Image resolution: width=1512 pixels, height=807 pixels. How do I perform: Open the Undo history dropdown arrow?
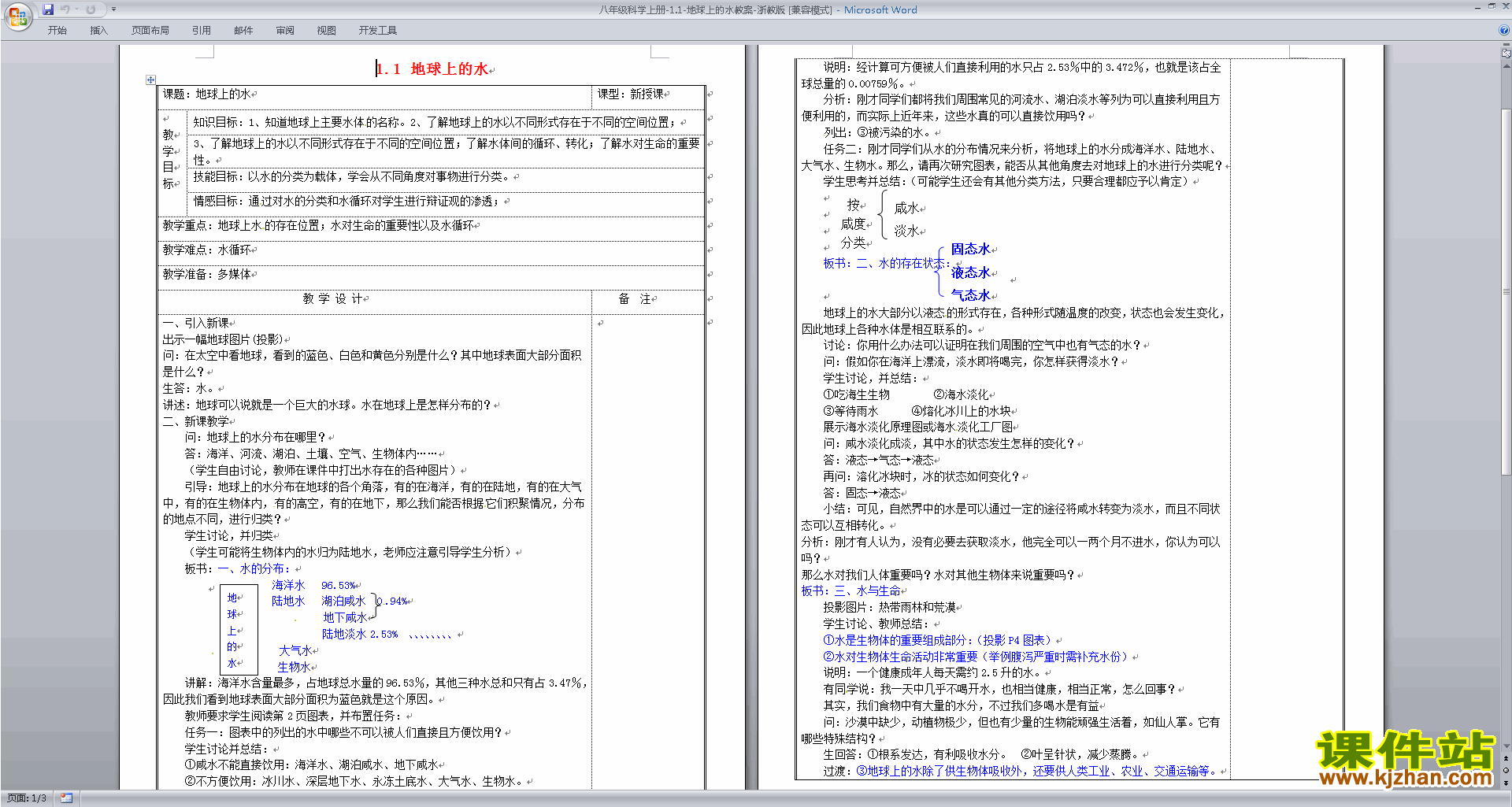coord(76,9)
